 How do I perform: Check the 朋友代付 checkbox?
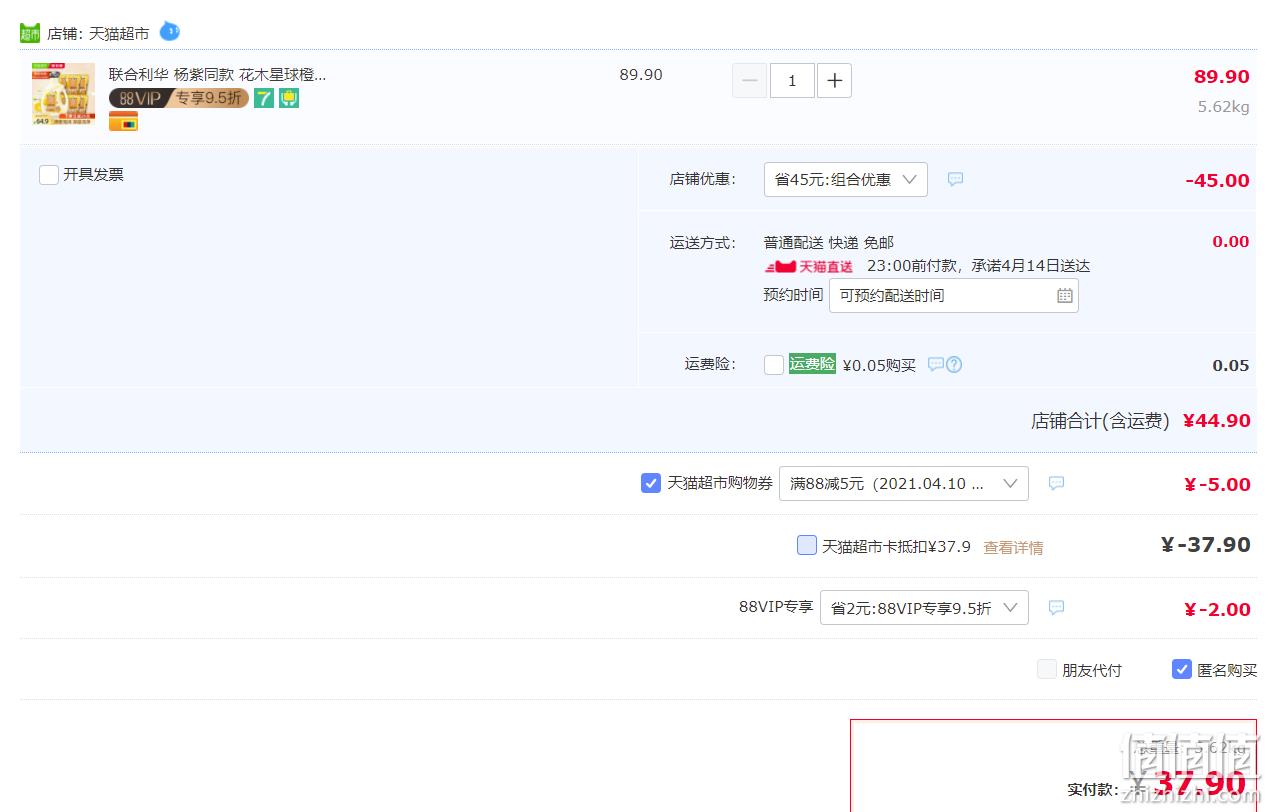[1047, 669]
